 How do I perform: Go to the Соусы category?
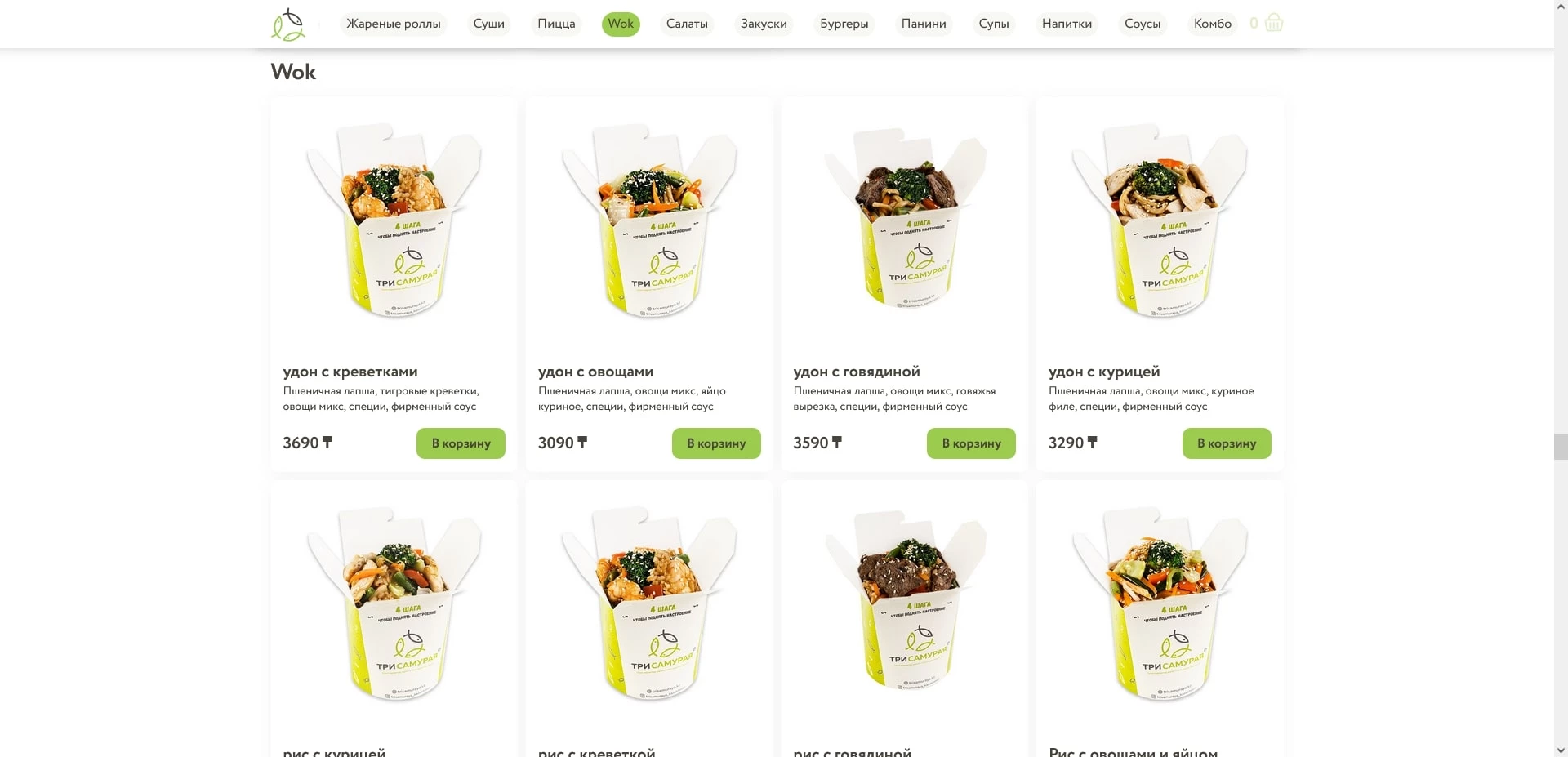(1142, 24)
